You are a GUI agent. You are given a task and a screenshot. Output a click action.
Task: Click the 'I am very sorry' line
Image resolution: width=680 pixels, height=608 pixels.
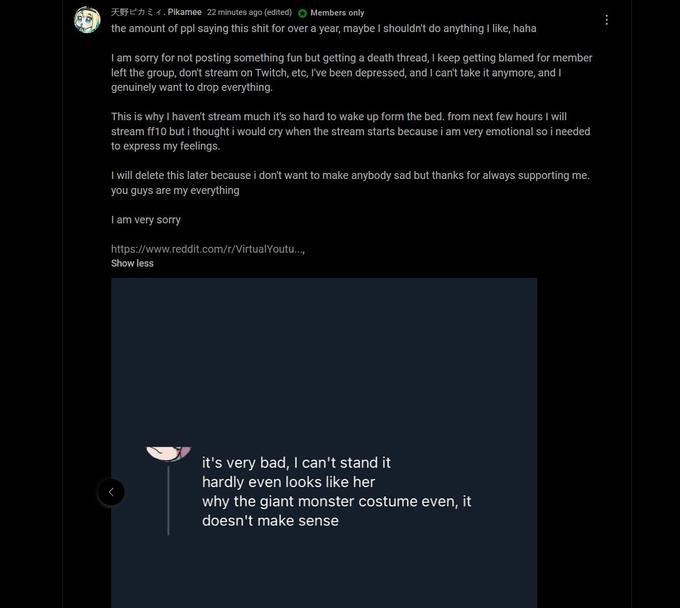(x=146, y=220)
